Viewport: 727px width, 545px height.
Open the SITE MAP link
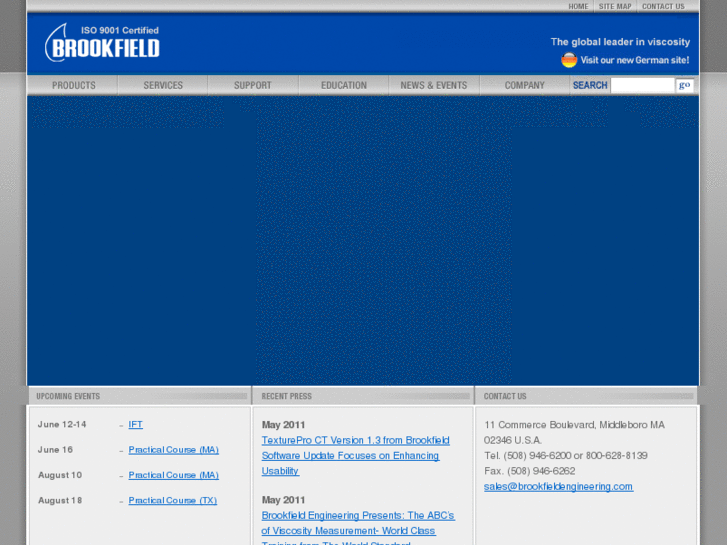(x=615, y=6)
